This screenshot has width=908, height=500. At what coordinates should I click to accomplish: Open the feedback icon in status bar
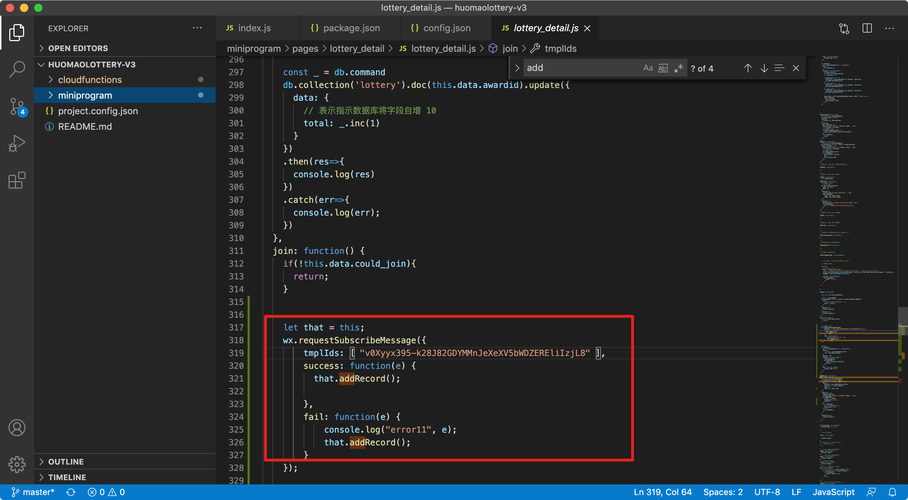point(871,492)
